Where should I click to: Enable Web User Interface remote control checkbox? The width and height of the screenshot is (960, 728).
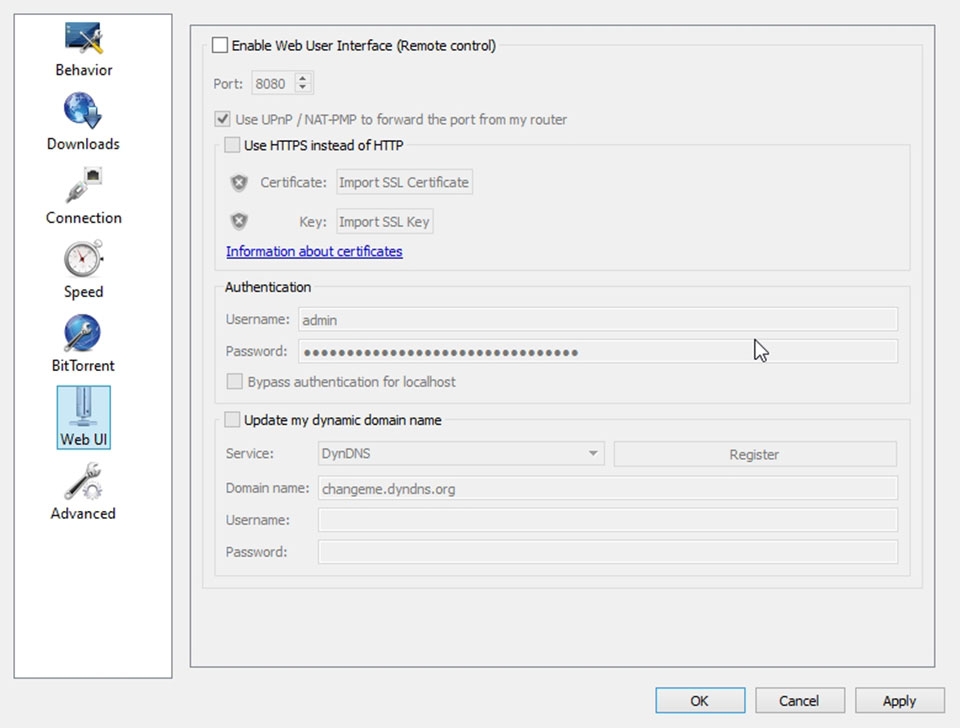(220, 45)
